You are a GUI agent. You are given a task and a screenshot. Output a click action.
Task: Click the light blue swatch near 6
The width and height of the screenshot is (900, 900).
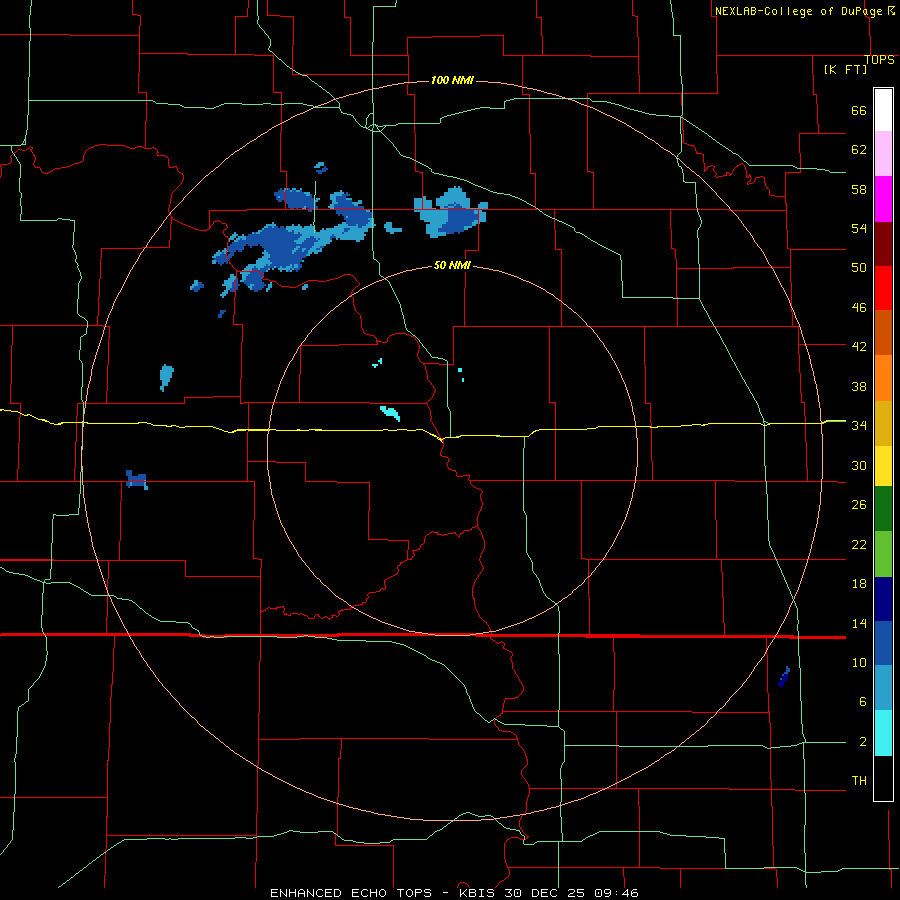pyautogui.click(x=883, y=688)
